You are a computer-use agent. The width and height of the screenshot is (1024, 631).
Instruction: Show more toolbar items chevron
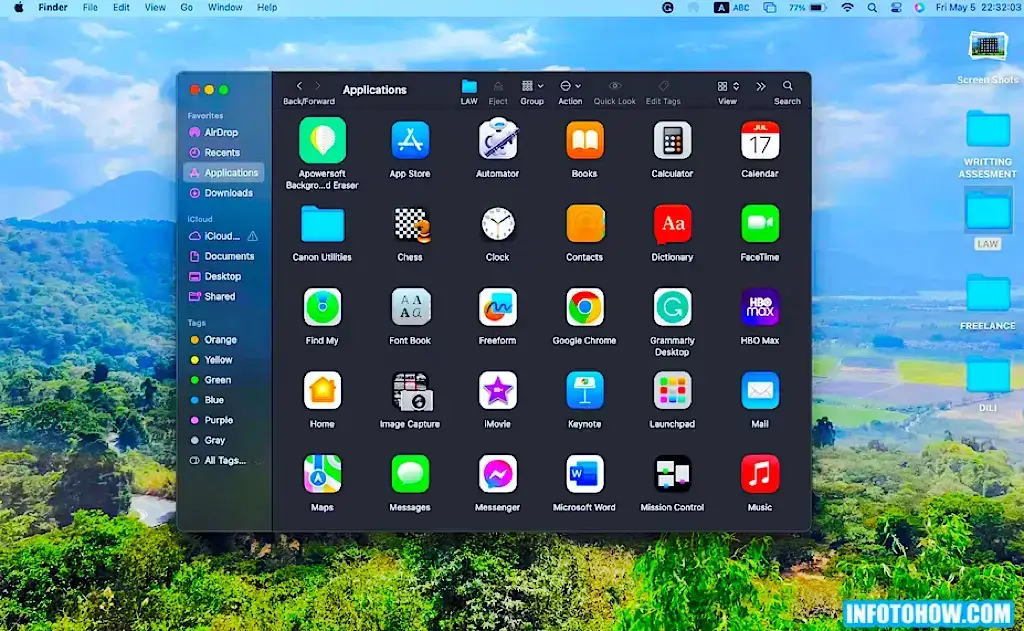click(x=761, y=86)
